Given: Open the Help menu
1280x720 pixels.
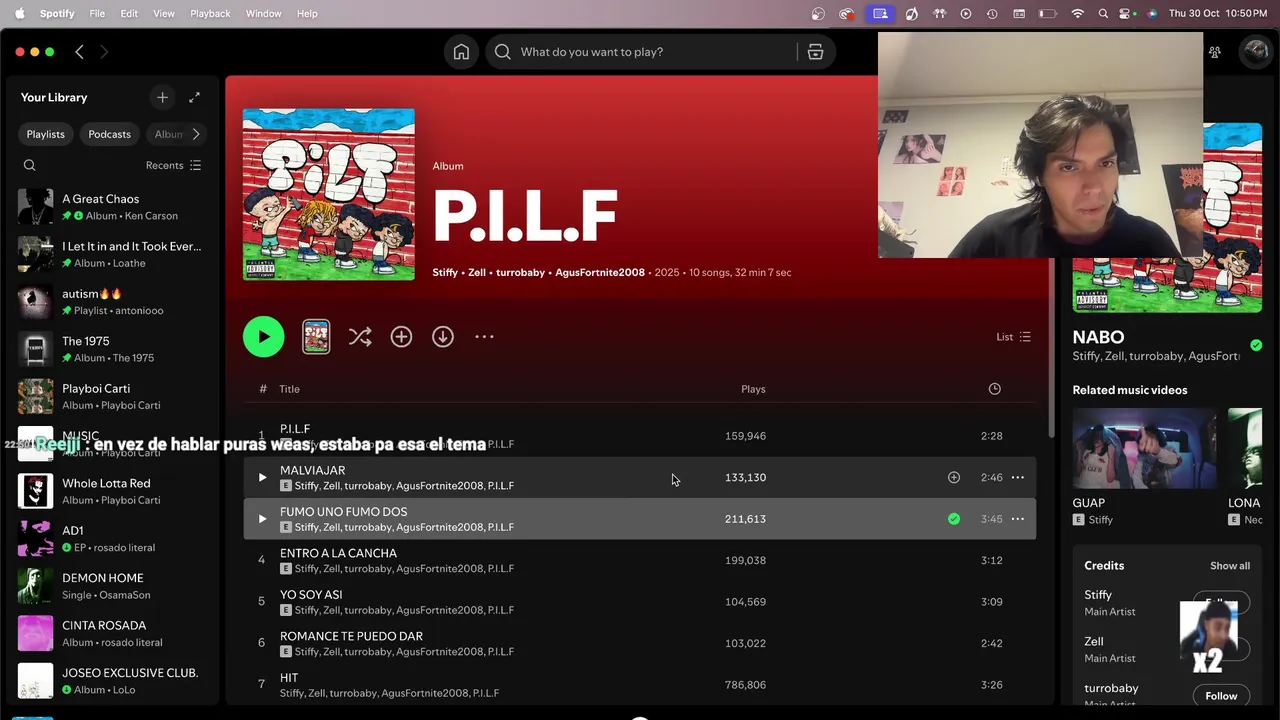Looking at the screenshot, I should coord(307,13).
